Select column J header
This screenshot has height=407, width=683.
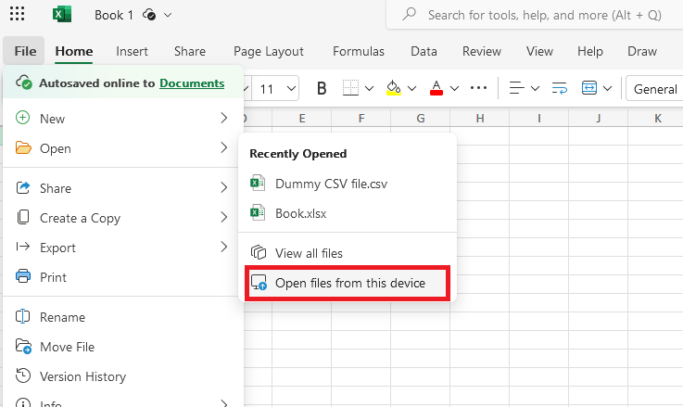click(x=598, y=118)
